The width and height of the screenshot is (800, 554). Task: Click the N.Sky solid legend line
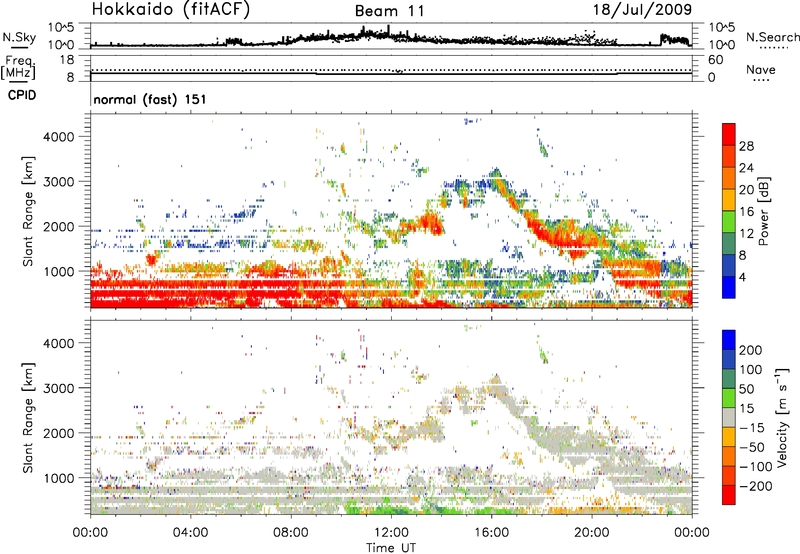point(19,47)
